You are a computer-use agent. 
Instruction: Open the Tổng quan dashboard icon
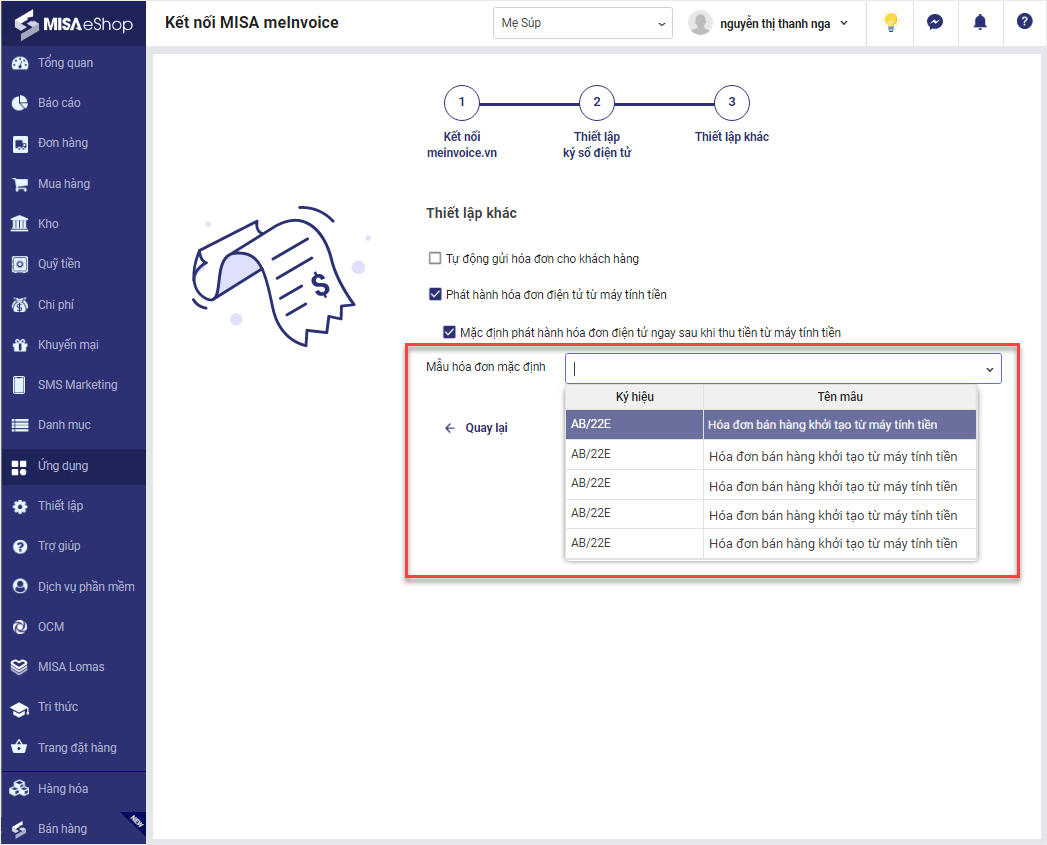[x=20, y=63]
